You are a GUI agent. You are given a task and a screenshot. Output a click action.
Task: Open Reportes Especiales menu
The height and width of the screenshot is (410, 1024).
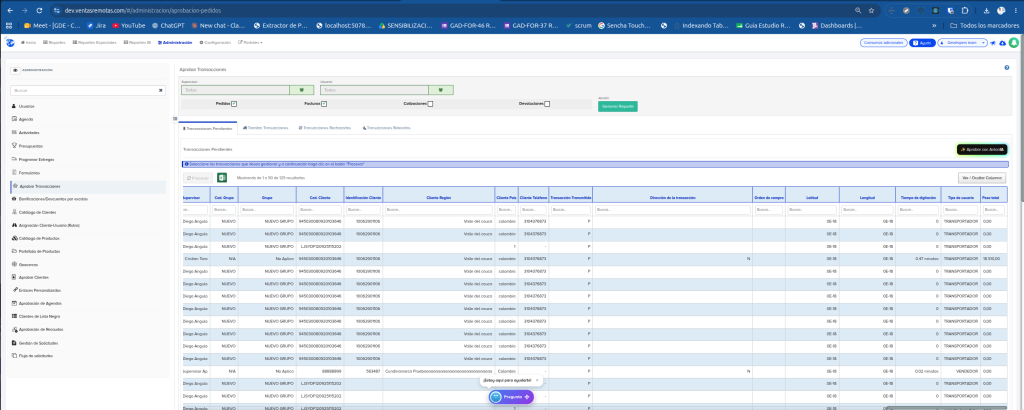tap(94, 42)
